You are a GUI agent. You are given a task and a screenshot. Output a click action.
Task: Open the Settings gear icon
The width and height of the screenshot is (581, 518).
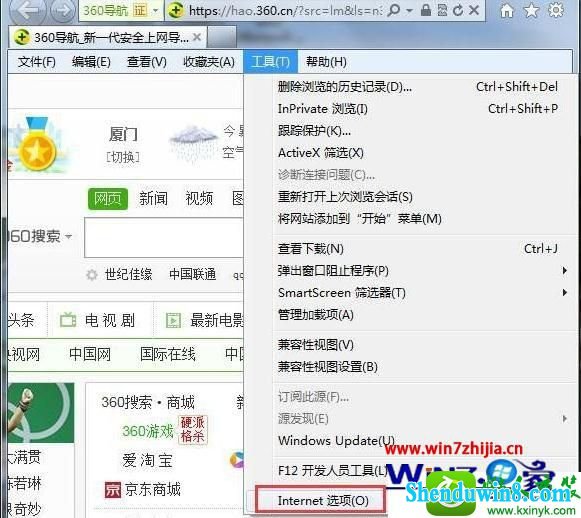556,10
